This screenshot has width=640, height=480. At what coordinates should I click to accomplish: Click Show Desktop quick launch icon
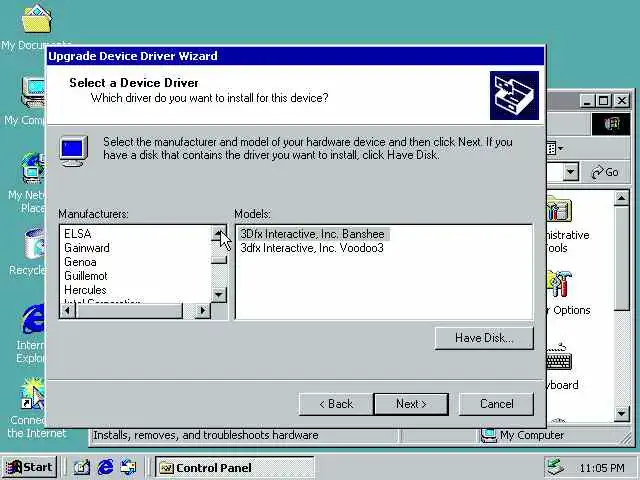(81, 467)
